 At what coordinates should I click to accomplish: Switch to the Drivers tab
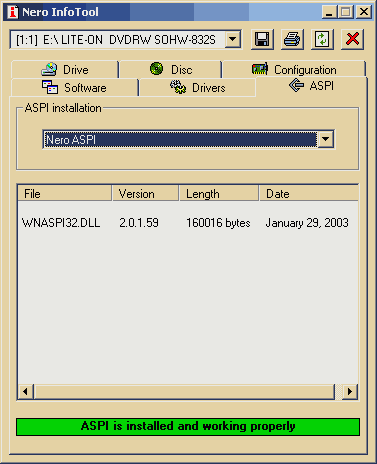[x=198, y=88]
